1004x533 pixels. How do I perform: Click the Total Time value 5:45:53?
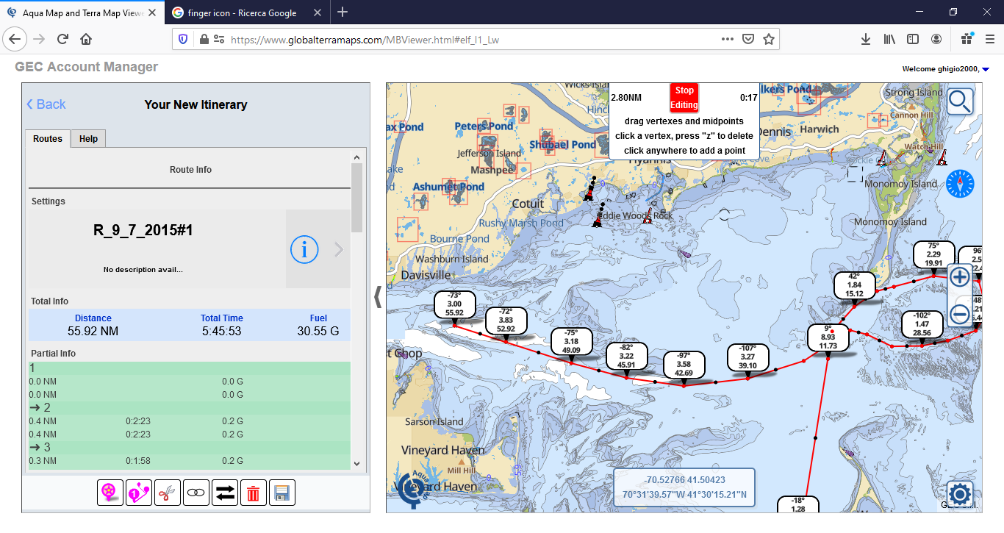(x=222, y=331)
